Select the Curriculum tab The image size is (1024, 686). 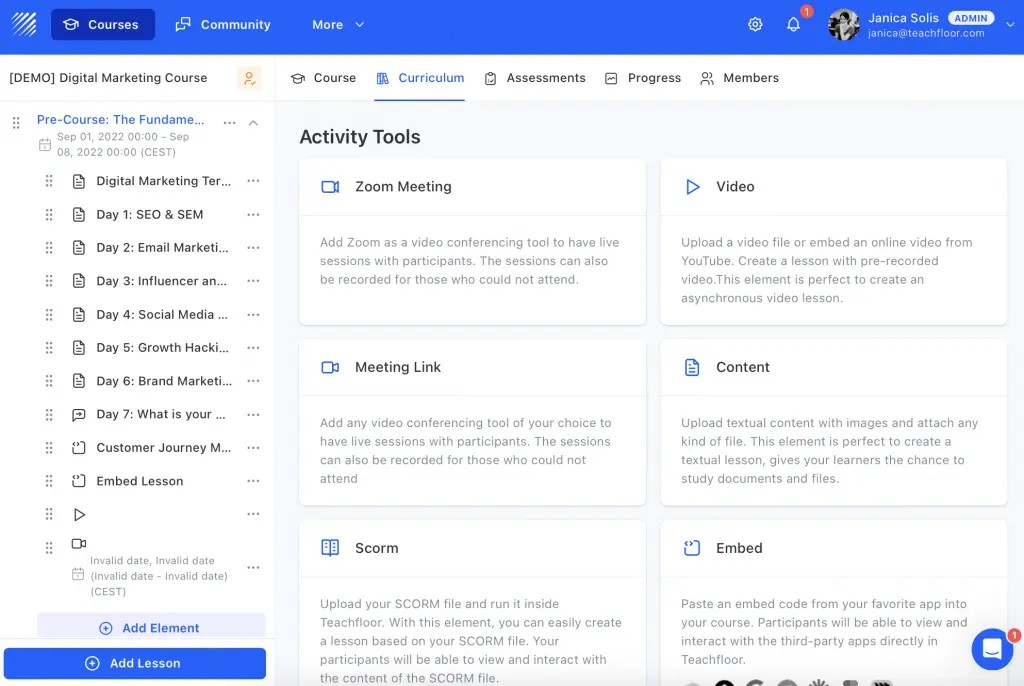tap(420, 78)
